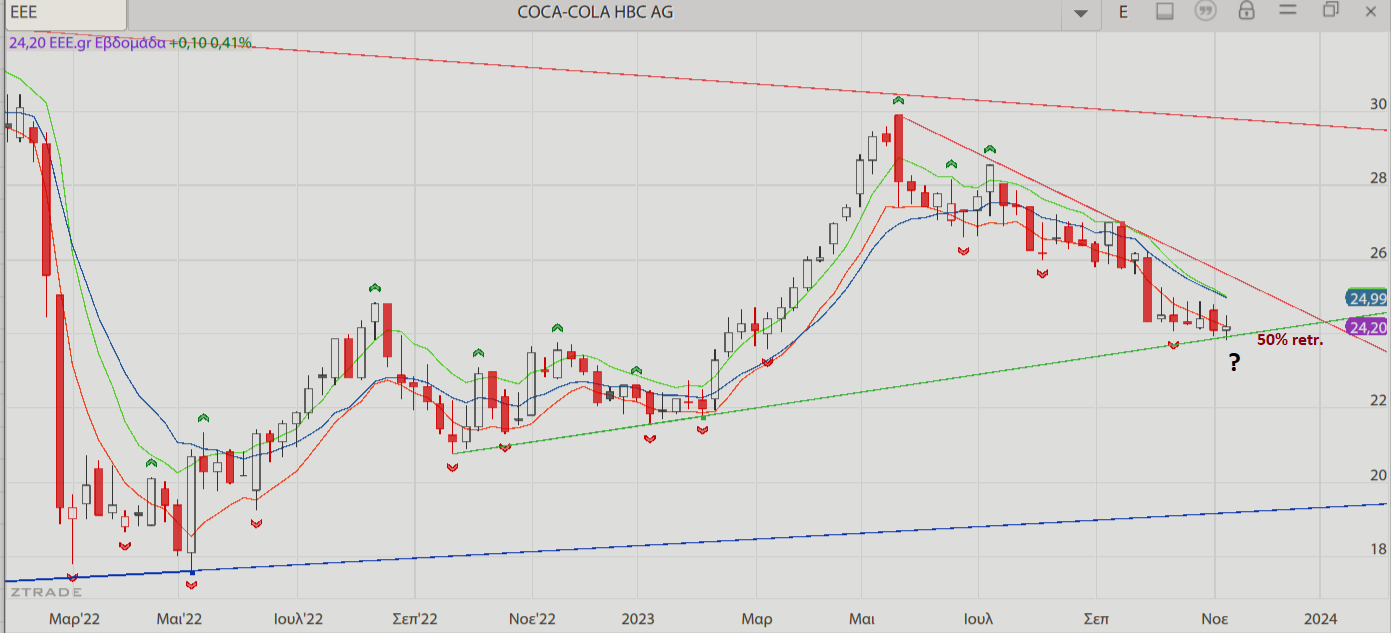Click the 2023 time axis label
Image resolution: width=1391 pixels, height=633 pixels.
tap(637, 619)
